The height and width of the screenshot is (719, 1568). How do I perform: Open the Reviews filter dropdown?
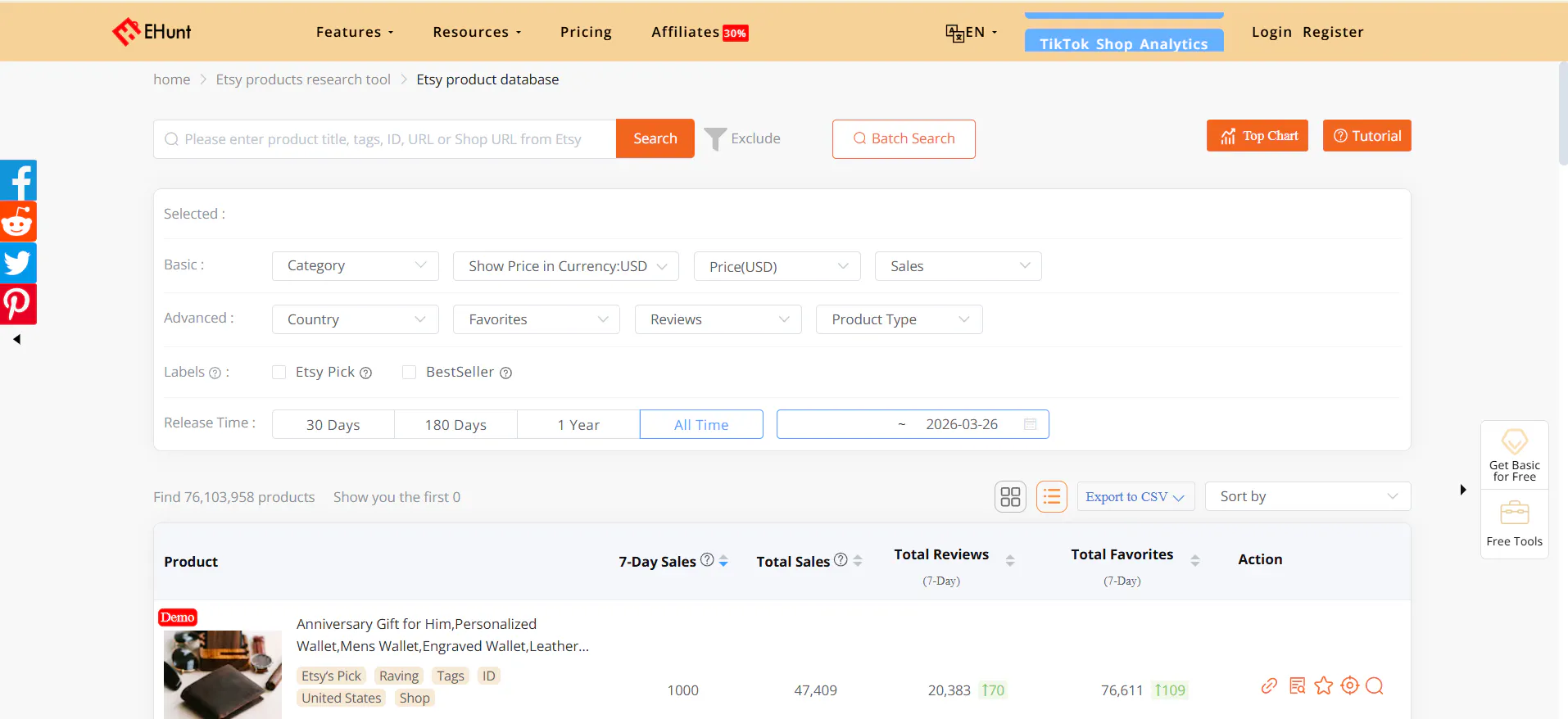(x=718, y=319)
